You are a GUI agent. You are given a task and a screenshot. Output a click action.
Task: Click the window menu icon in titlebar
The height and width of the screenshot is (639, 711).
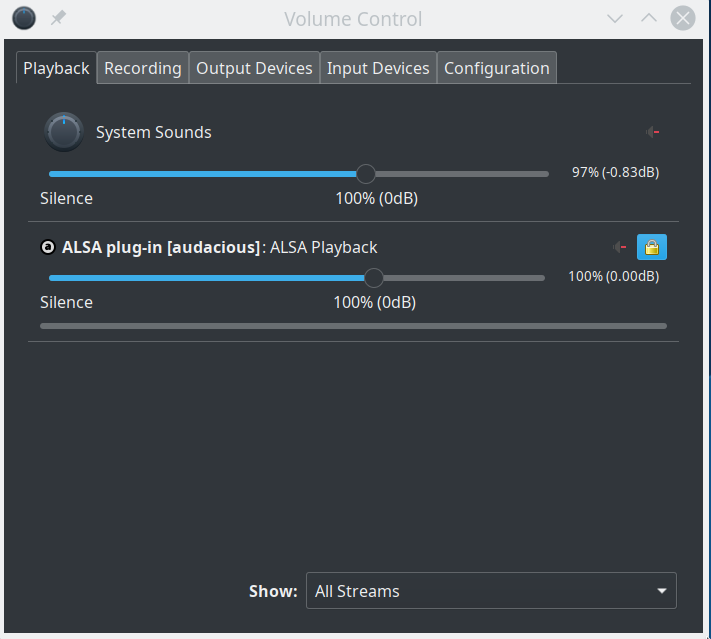(x=24, y=18)
